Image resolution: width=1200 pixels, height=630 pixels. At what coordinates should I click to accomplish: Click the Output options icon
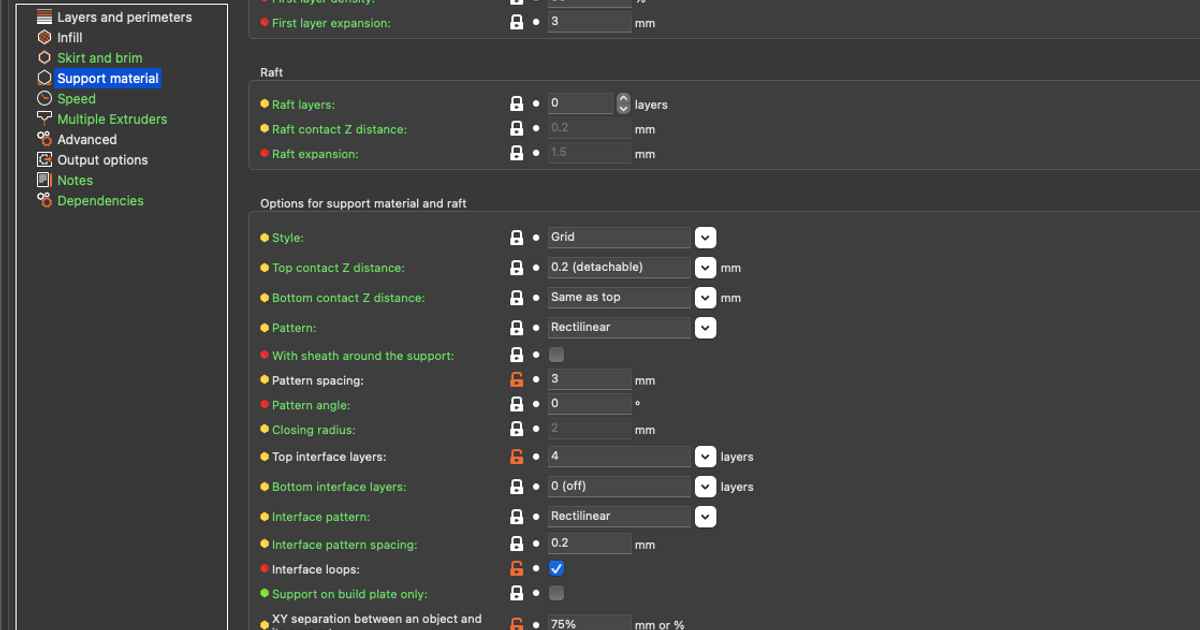[44, 160]
